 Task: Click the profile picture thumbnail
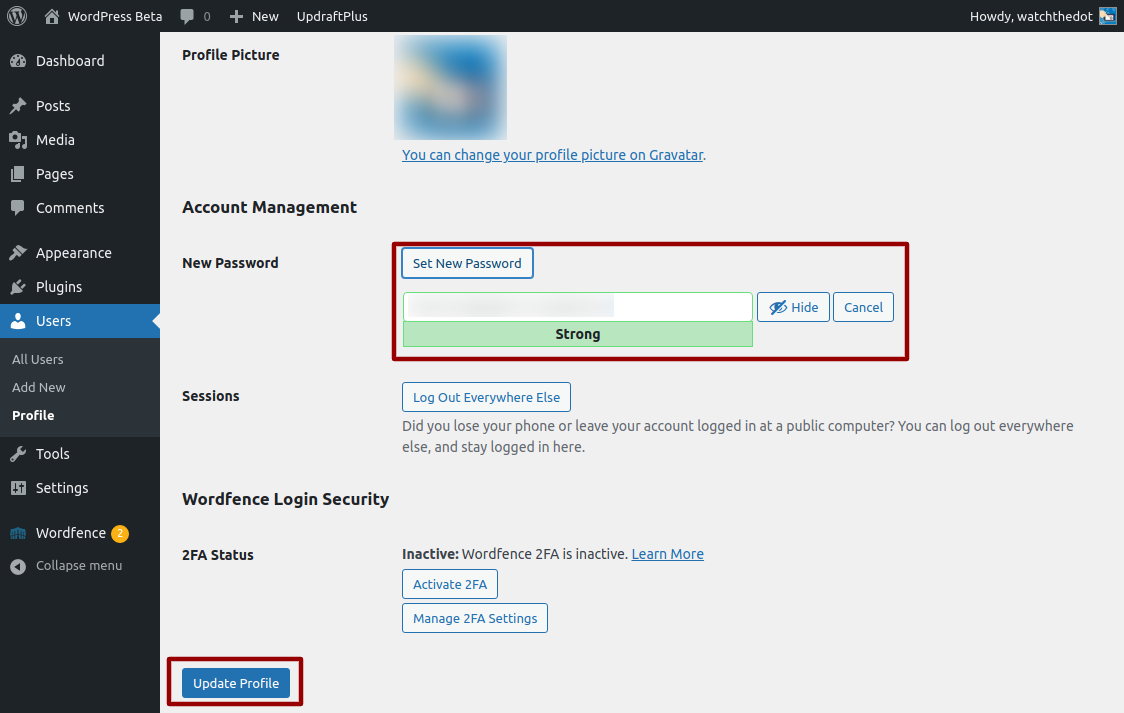tap(450, 87)
